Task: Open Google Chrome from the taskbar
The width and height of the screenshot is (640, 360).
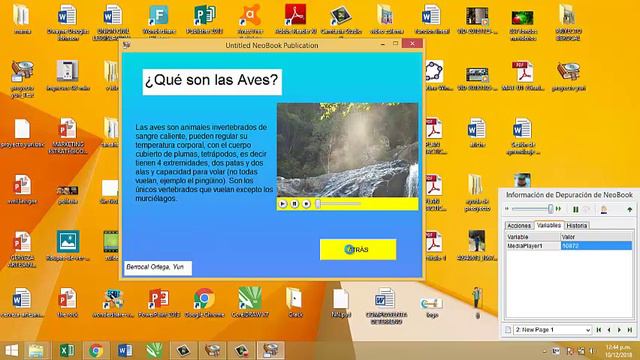Action: pyautogui.click(x=96, y=351)
